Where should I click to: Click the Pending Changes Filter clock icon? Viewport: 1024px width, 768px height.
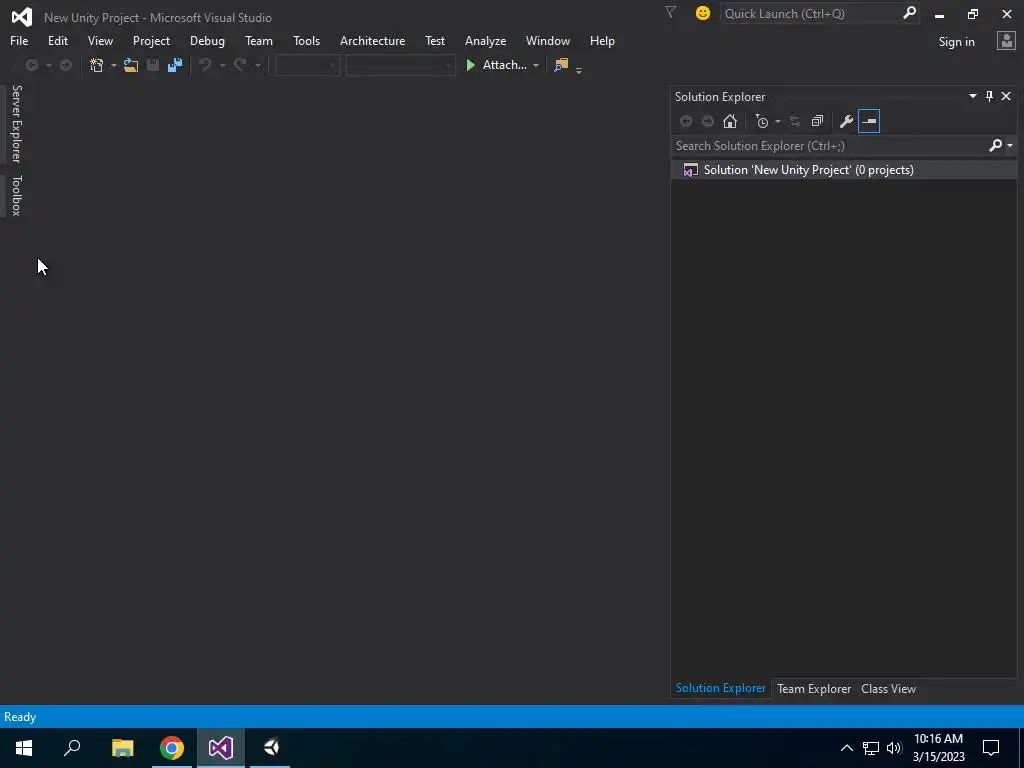tap(761, 121)
